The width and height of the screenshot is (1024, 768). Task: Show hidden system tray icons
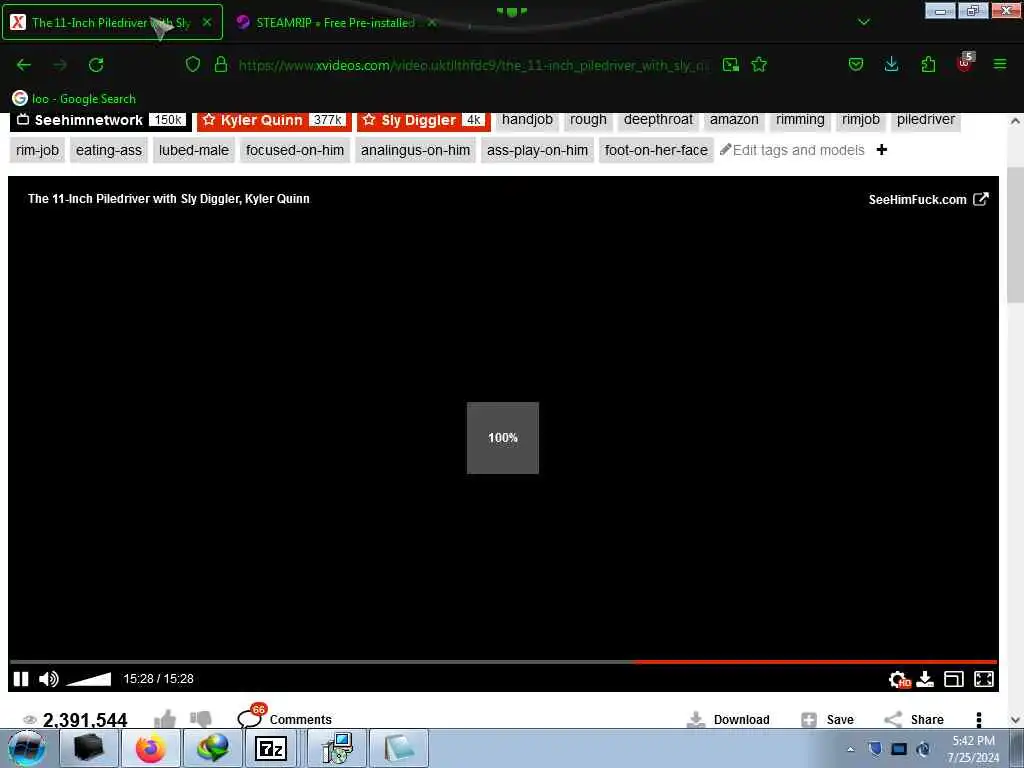(x=850, y=749)
